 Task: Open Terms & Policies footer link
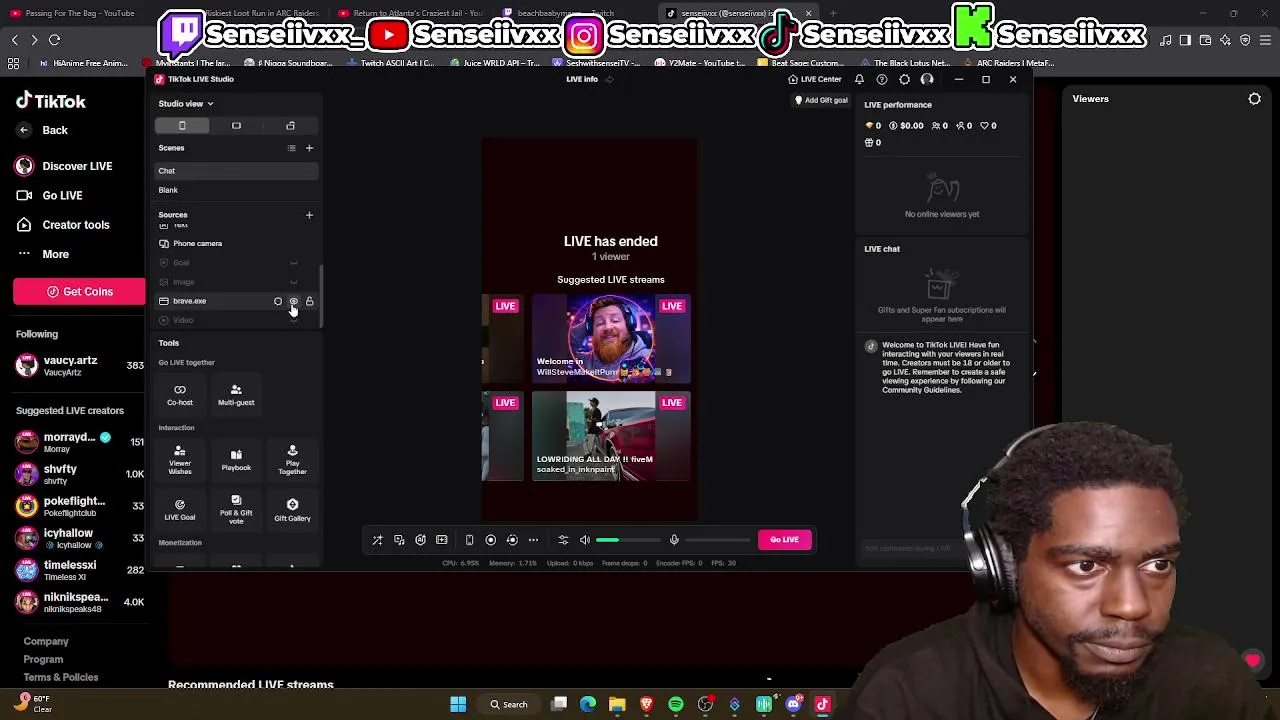[61, 677]
